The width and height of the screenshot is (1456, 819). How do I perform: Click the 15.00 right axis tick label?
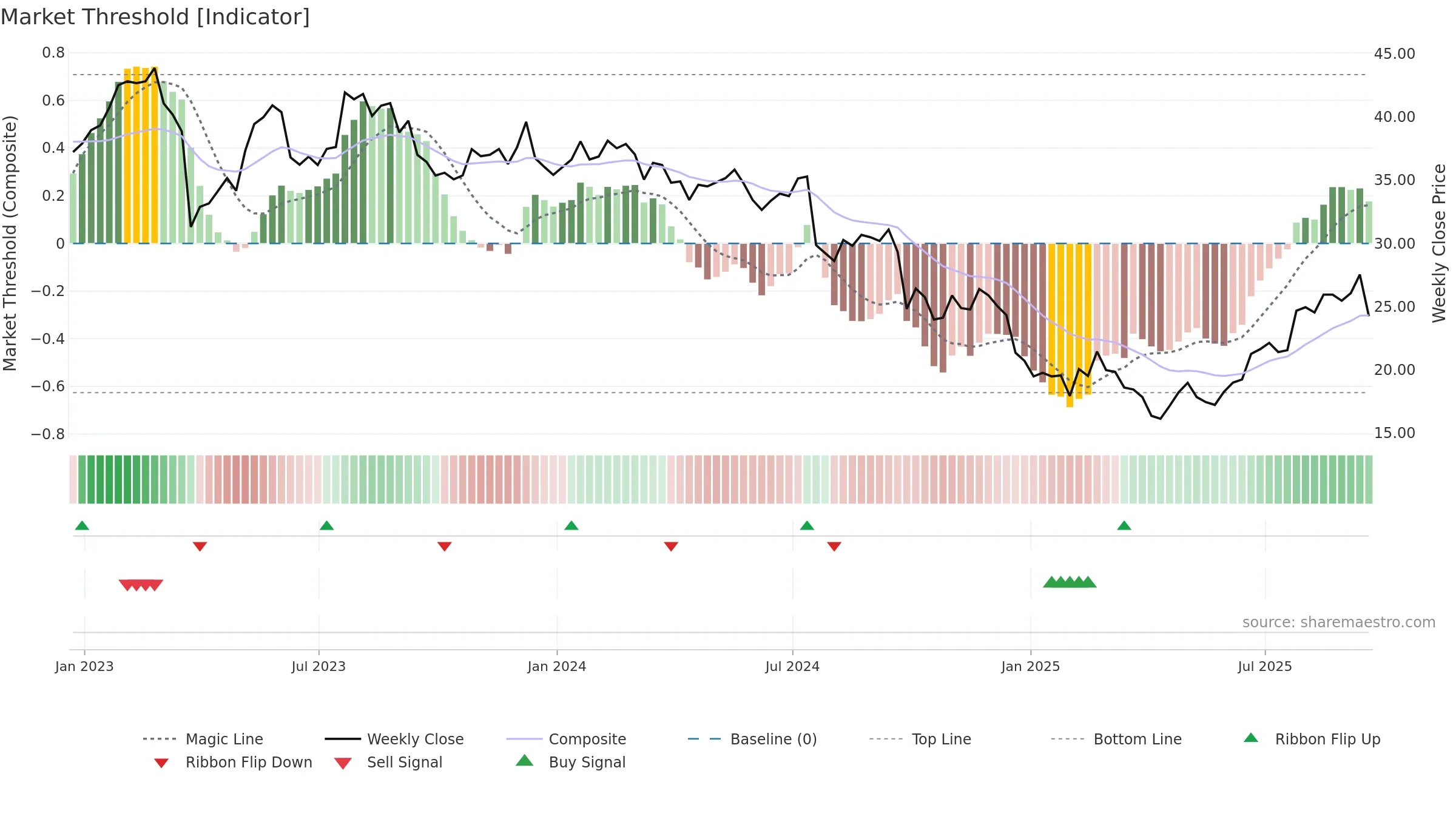click(x=1394, y=433)
